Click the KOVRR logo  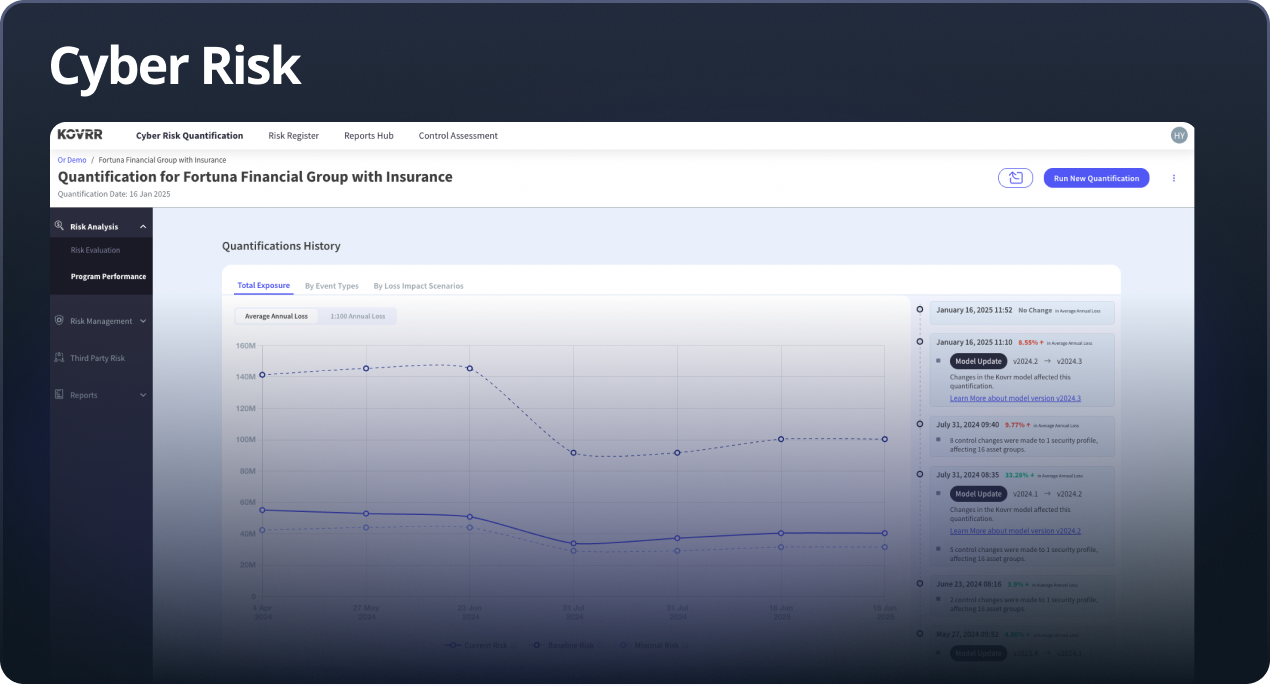coord(82,135)
